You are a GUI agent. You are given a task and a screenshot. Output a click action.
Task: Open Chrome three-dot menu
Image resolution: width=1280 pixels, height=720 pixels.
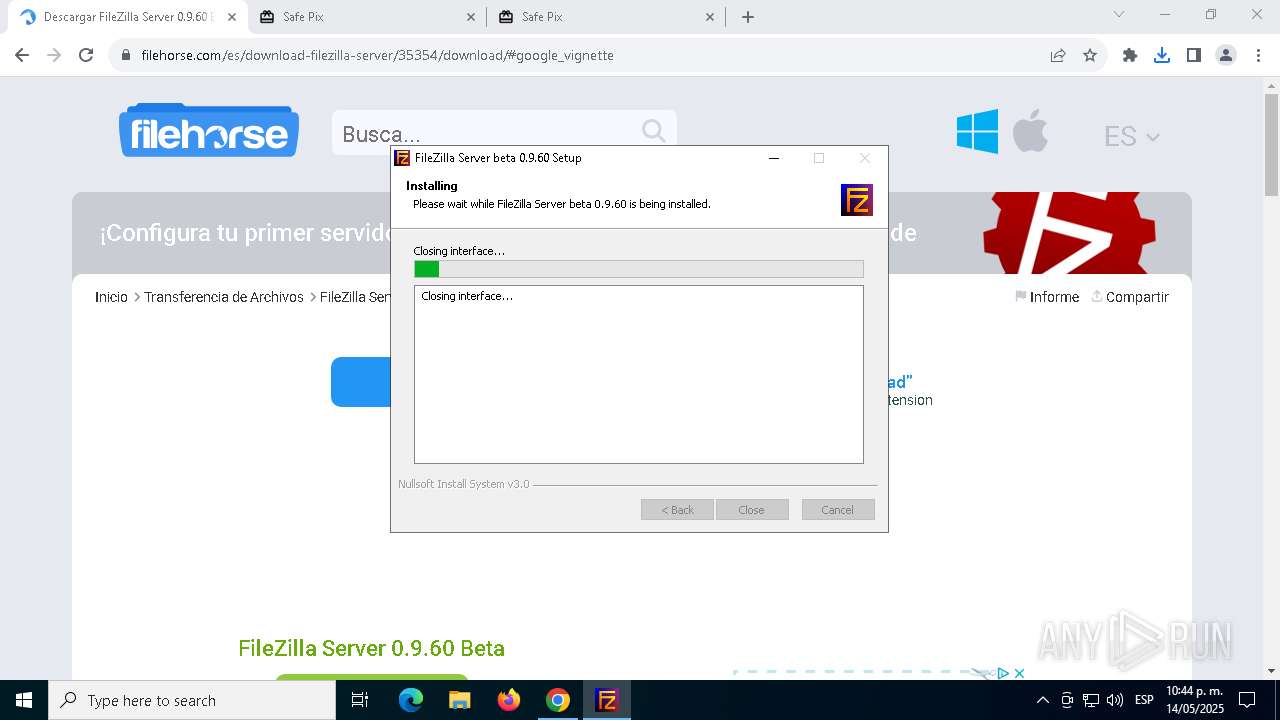[1257, 55]
